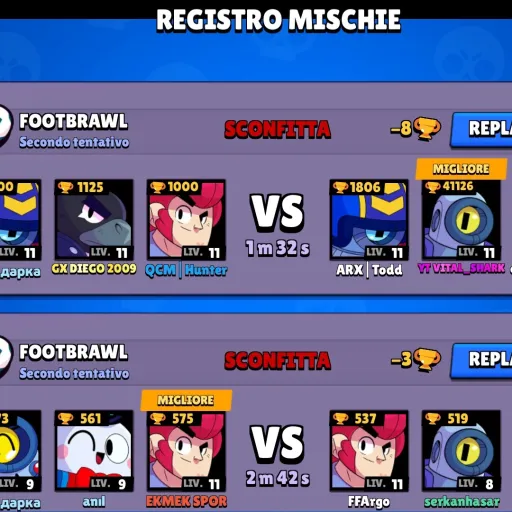512x512 pixels.
Task: Click trophy icon beside -3
Action: [427, 360]
